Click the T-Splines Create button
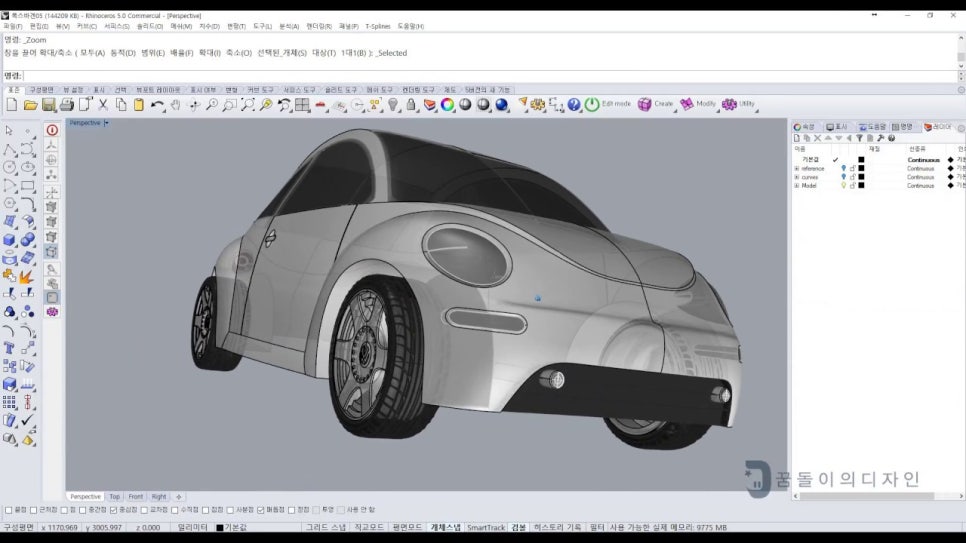966x543 pixels. tap(656, 104)
